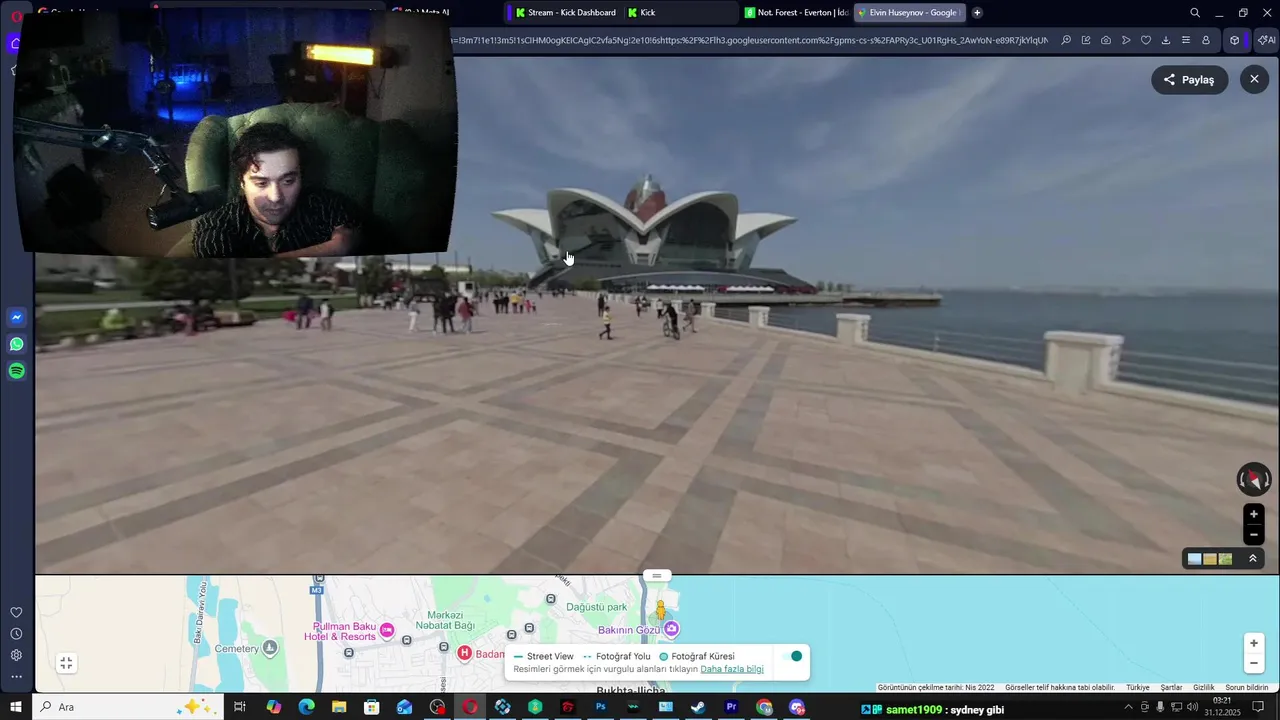Open sidebar settings gear icon
The width and height of the screenshot is (1280, 720).
click(16, 655)
